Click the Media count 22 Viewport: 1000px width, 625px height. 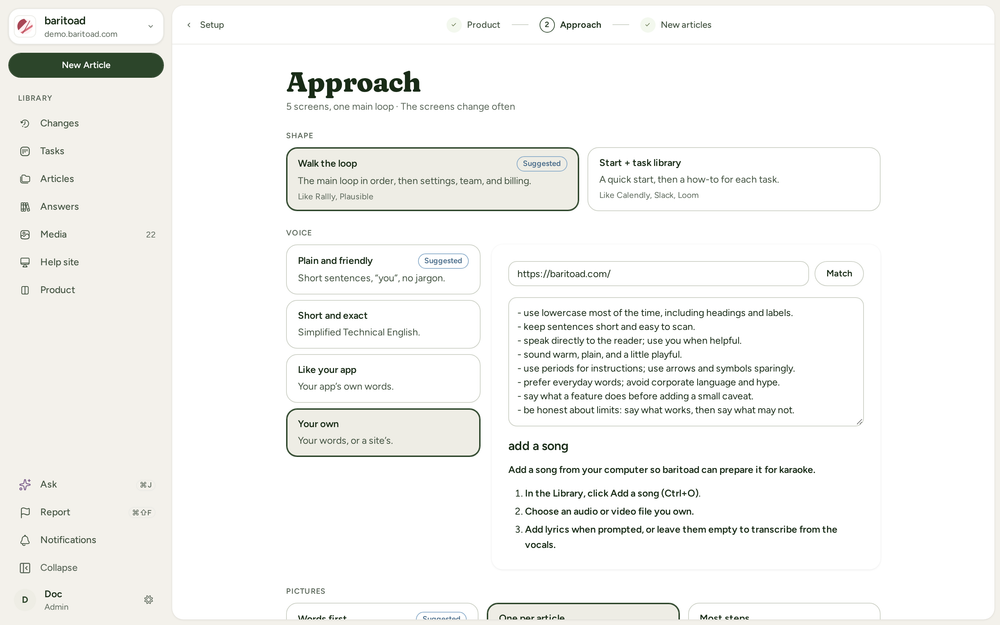click(151, 235)
